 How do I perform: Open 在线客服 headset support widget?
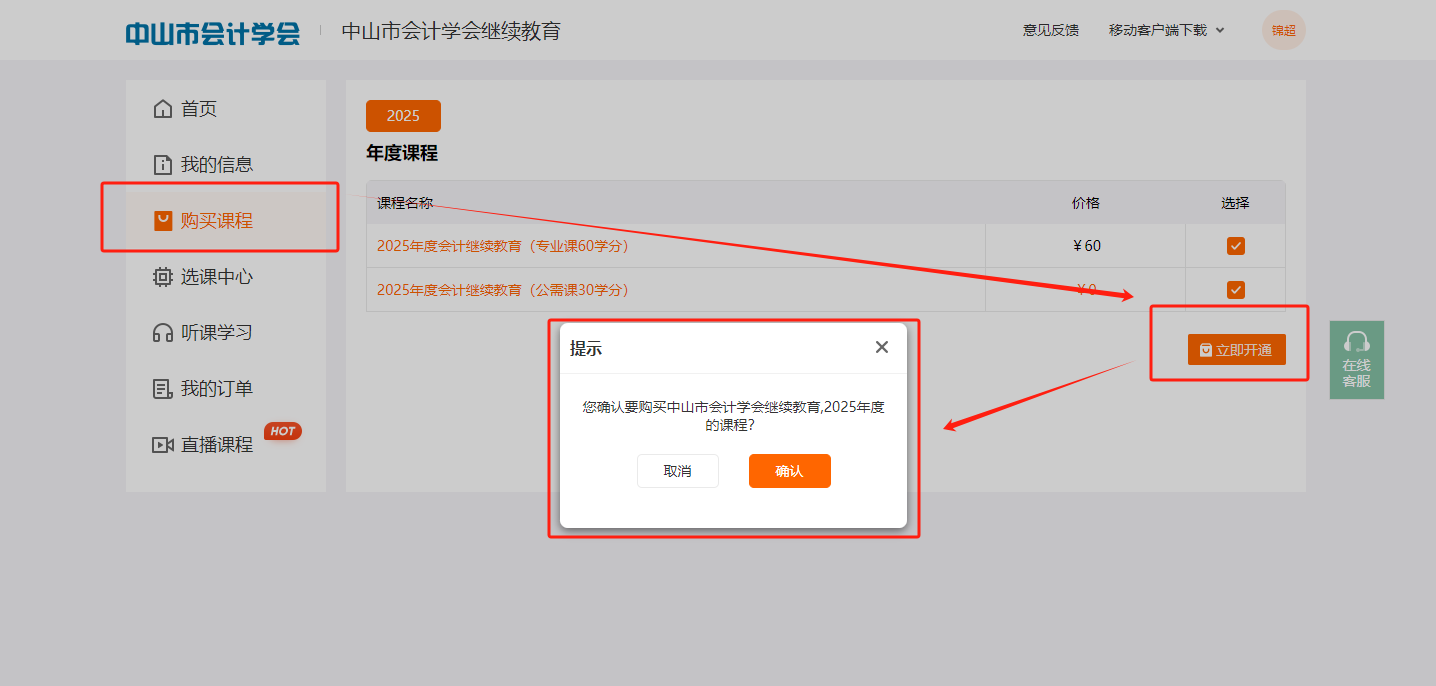click(1356, 359)
